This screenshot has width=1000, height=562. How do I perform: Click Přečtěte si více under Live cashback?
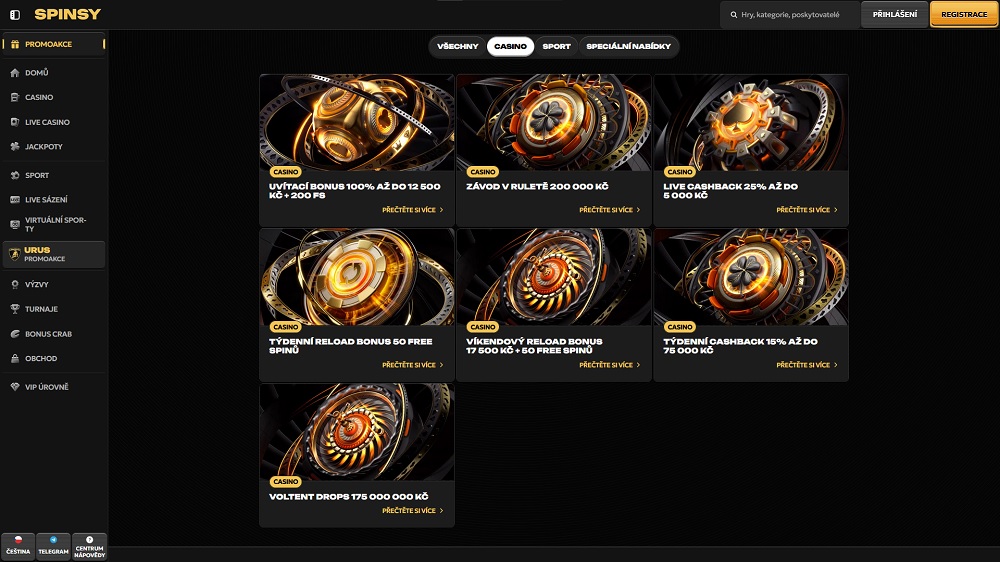[x=807, y=210]
